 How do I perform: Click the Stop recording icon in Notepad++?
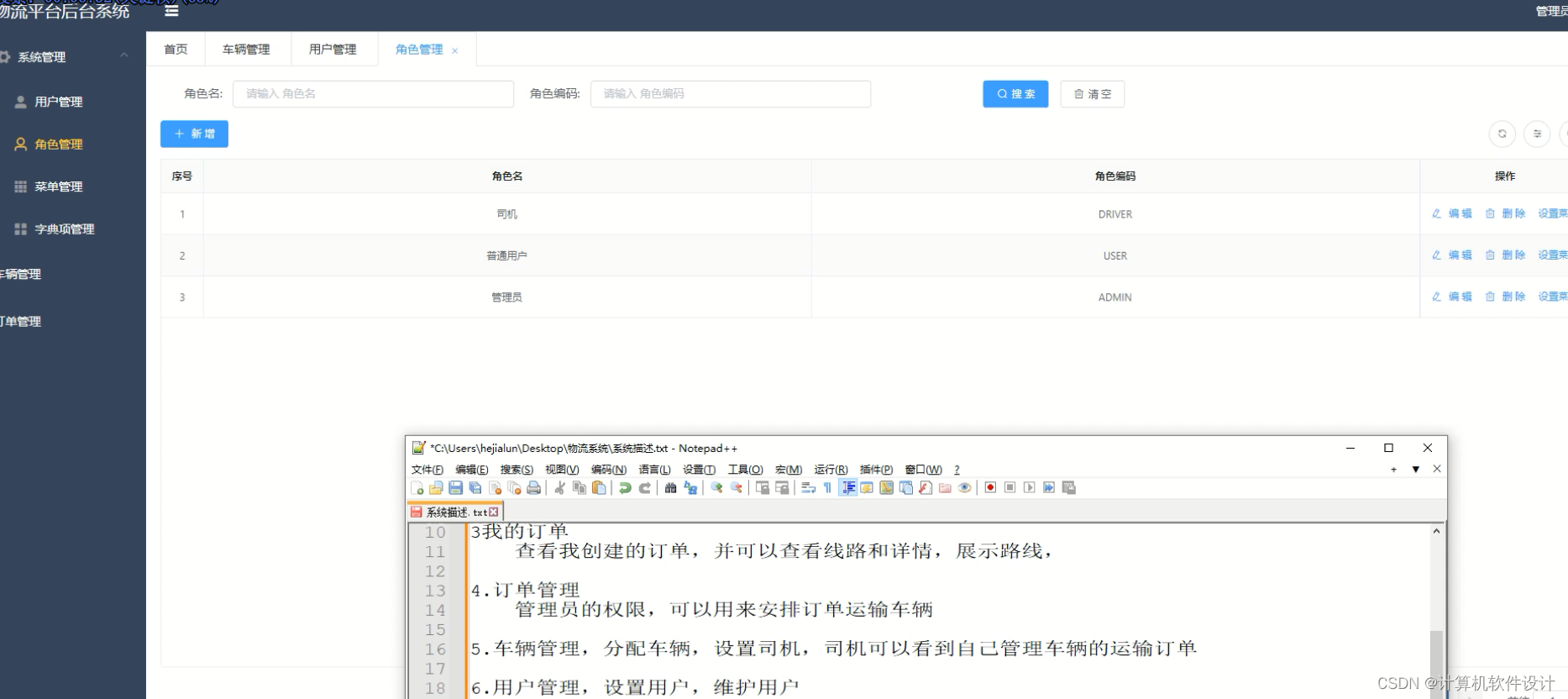tap(1010, 487)
